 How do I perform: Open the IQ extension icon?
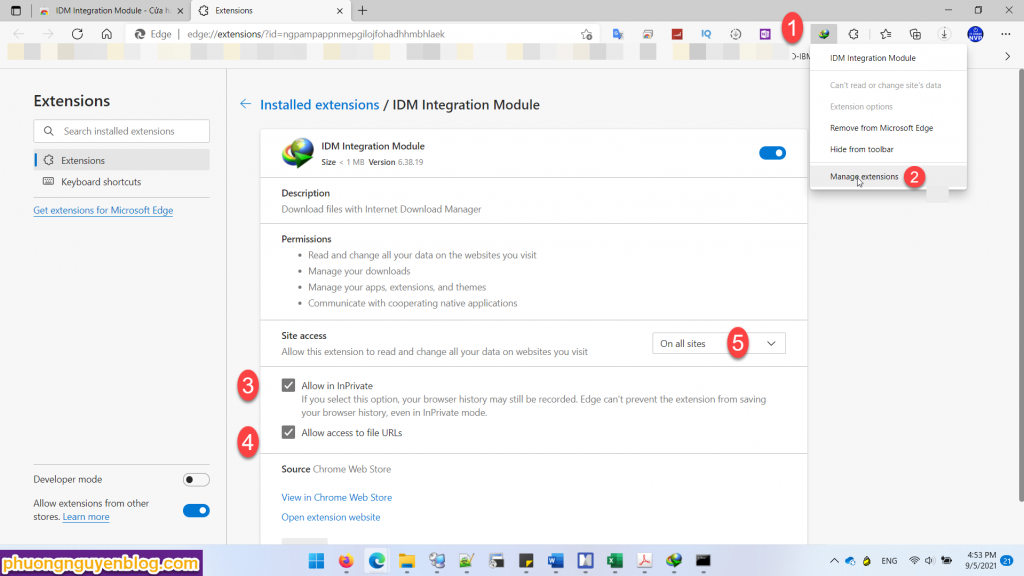click(706, 34)
